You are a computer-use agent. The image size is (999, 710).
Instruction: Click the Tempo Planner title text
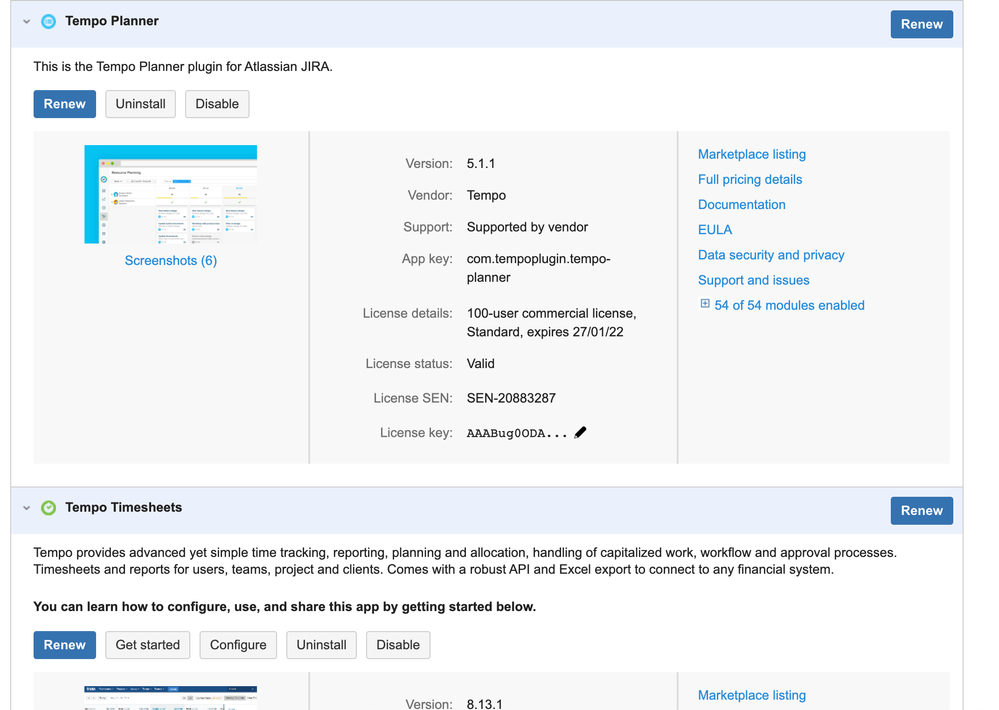(x=111, y=21)
